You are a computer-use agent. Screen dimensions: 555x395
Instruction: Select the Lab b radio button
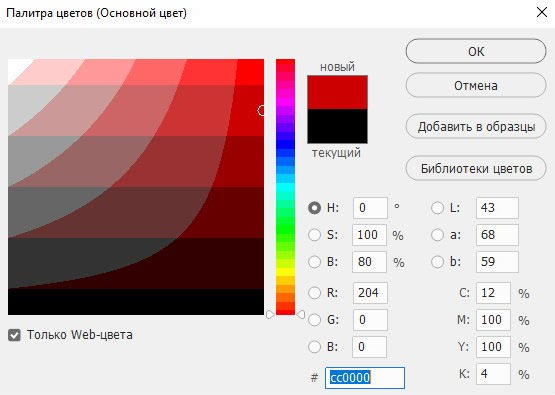click(x=437, y=262)
